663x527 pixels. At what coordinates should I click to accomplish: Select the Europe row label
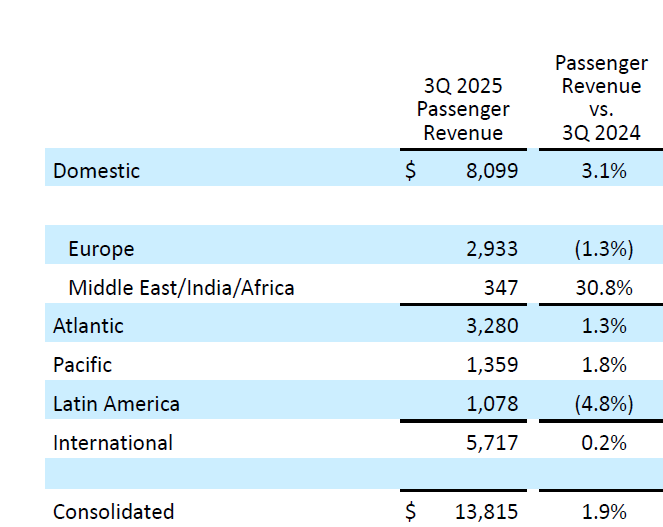pos(101,249)
